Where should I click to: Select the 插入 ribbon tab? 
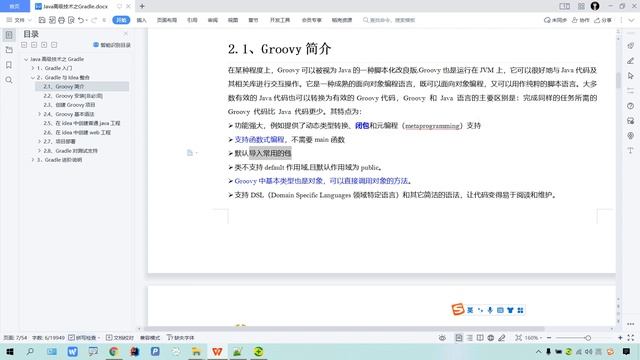pyautogui.click(x=141, y=20)
